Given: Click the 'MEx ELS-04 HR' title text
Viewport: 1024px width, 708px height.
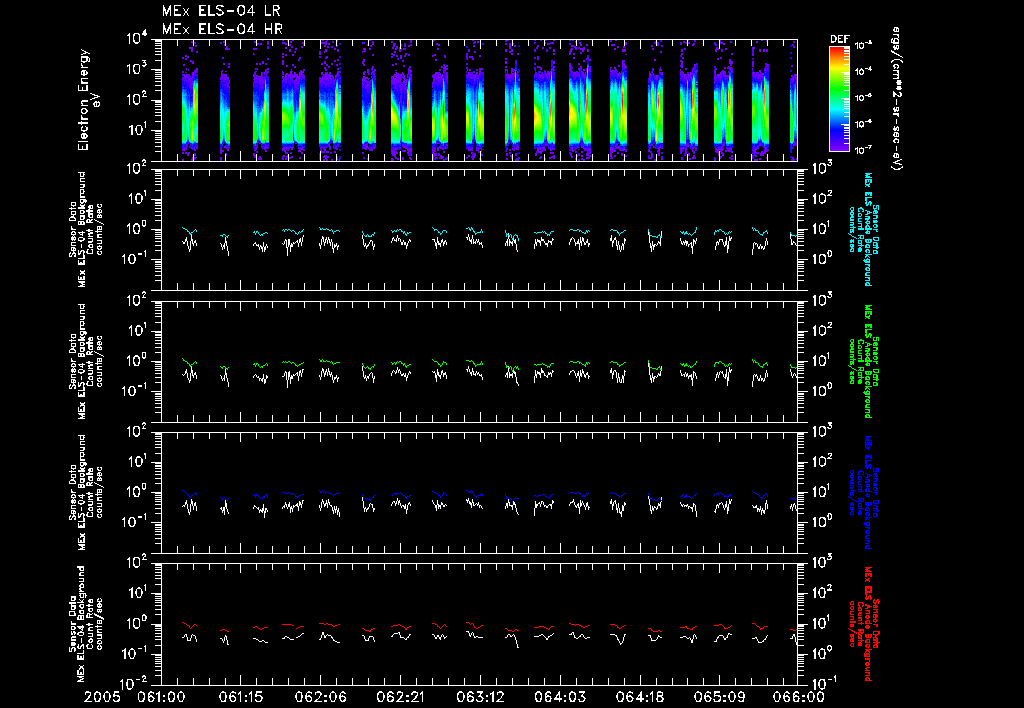Looking at the screenshot, I should coord(222,29).
